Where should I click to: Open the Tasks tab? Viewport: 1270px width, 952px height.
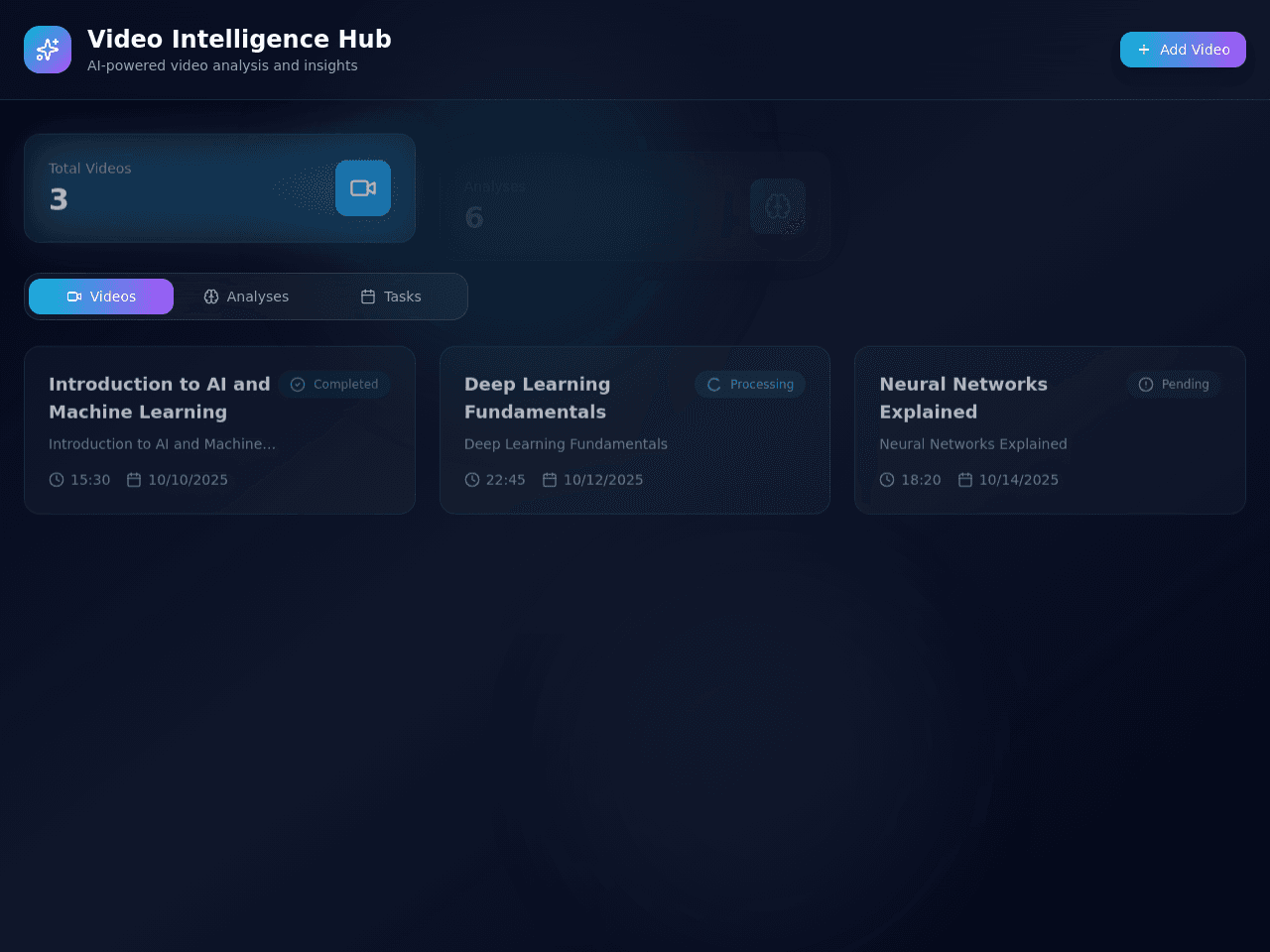[391, 297]
